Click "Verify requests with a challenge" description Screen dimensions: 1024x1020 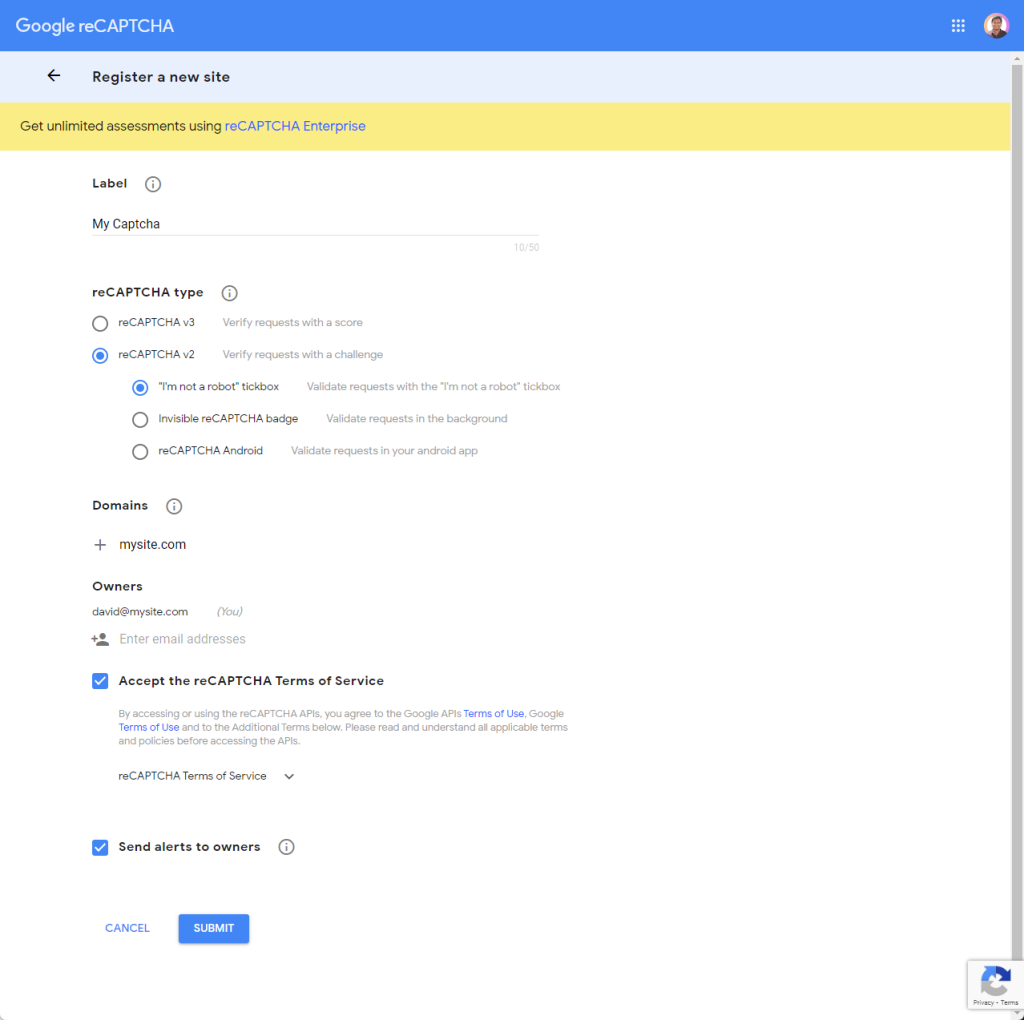click(302, 355)
